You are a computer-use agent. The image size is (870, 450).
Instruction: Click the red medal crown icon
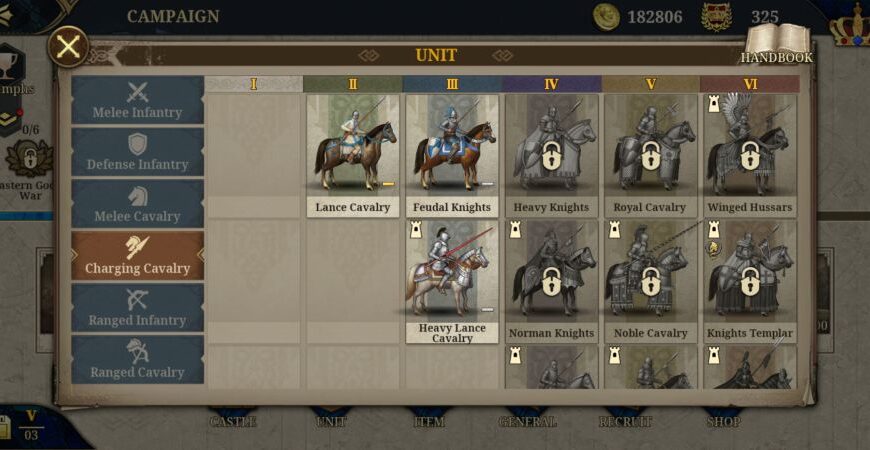[x=716, y=17]
